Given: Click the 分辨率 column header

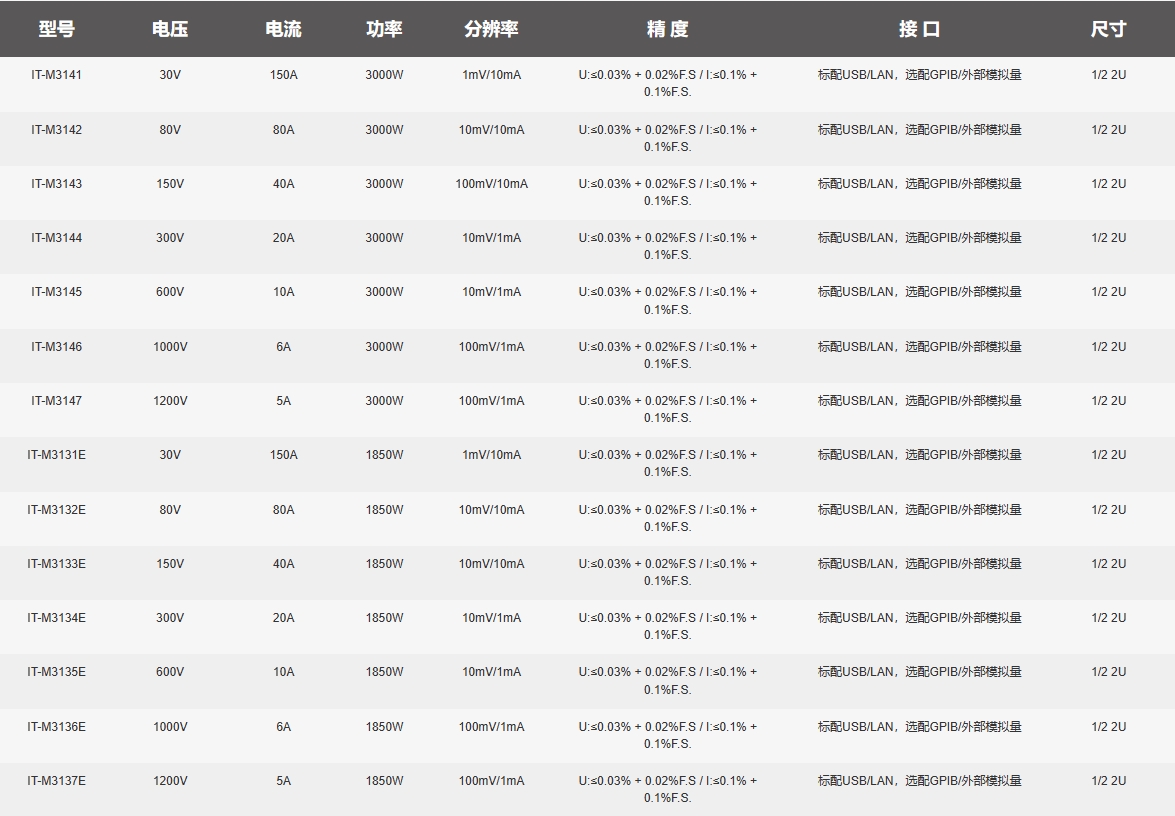Looking at the screenshot, I should pos(493,29).
